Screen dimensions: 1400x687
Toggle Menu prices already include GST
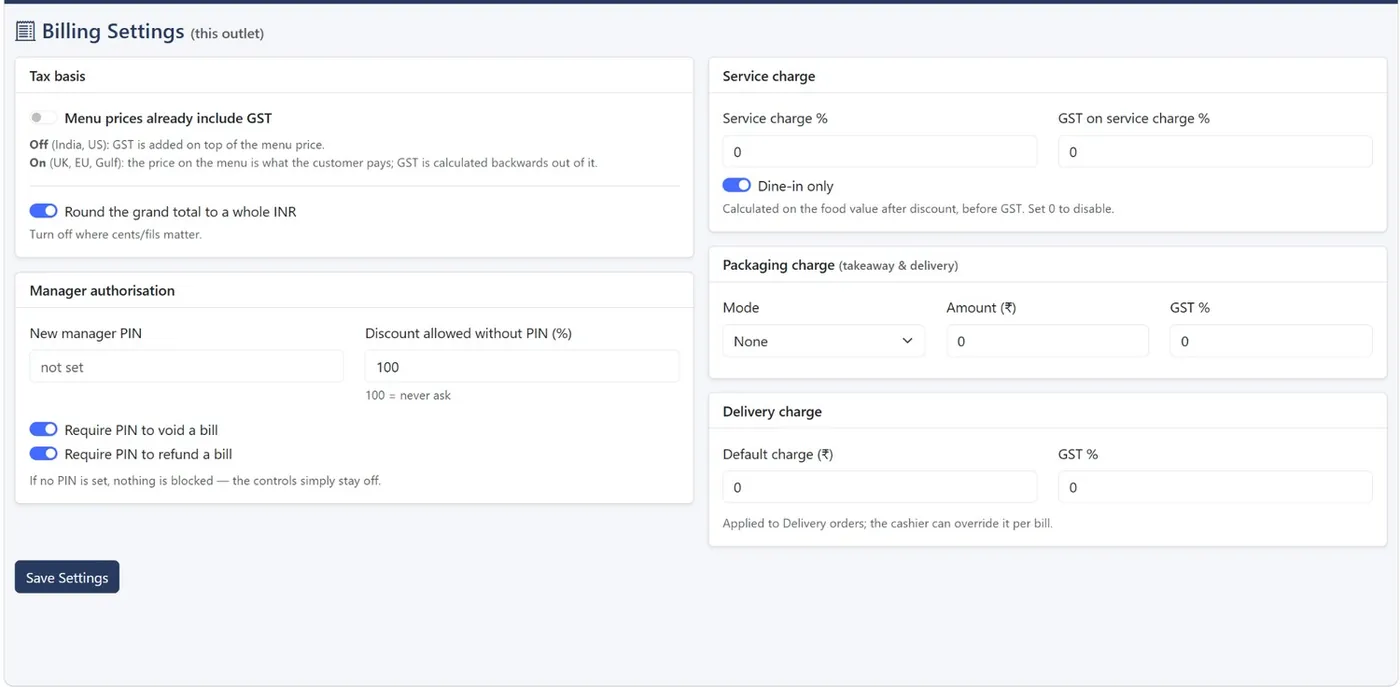(x=43, y=118)
